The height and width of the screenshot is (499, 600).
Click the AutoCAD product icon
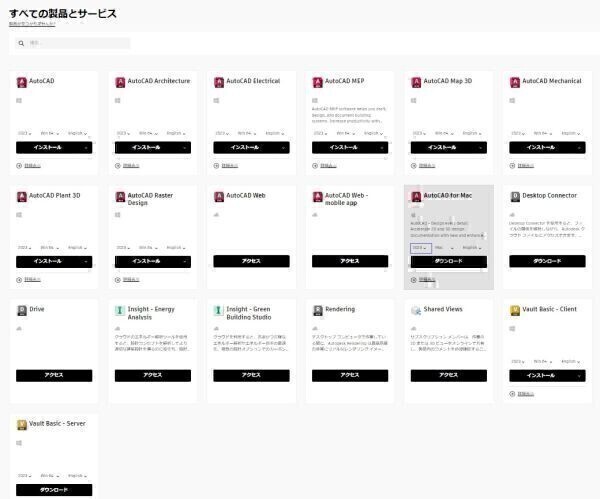[x=22, y=82]
